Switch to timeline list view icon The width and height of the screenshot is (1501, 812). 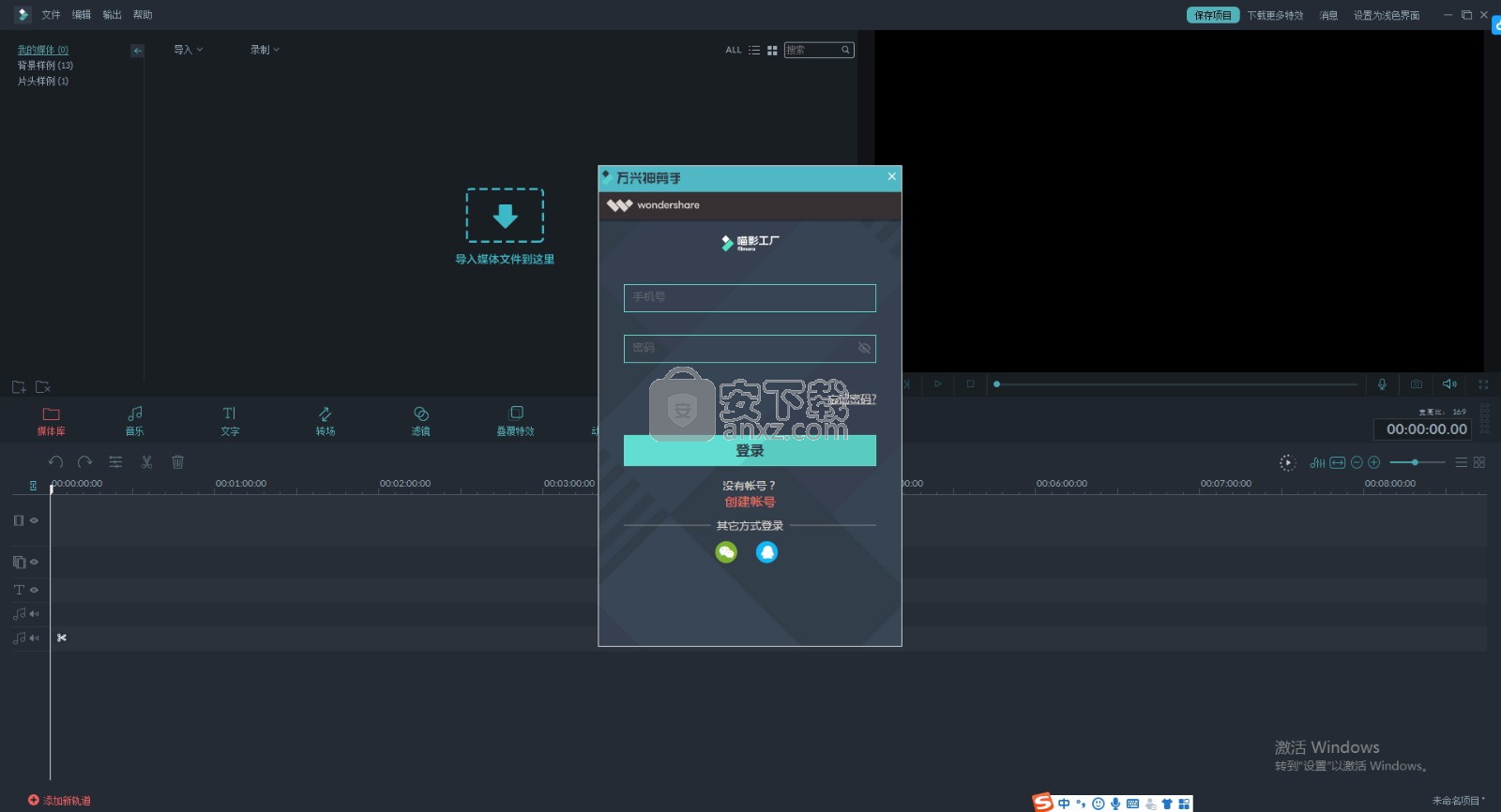1461,462
